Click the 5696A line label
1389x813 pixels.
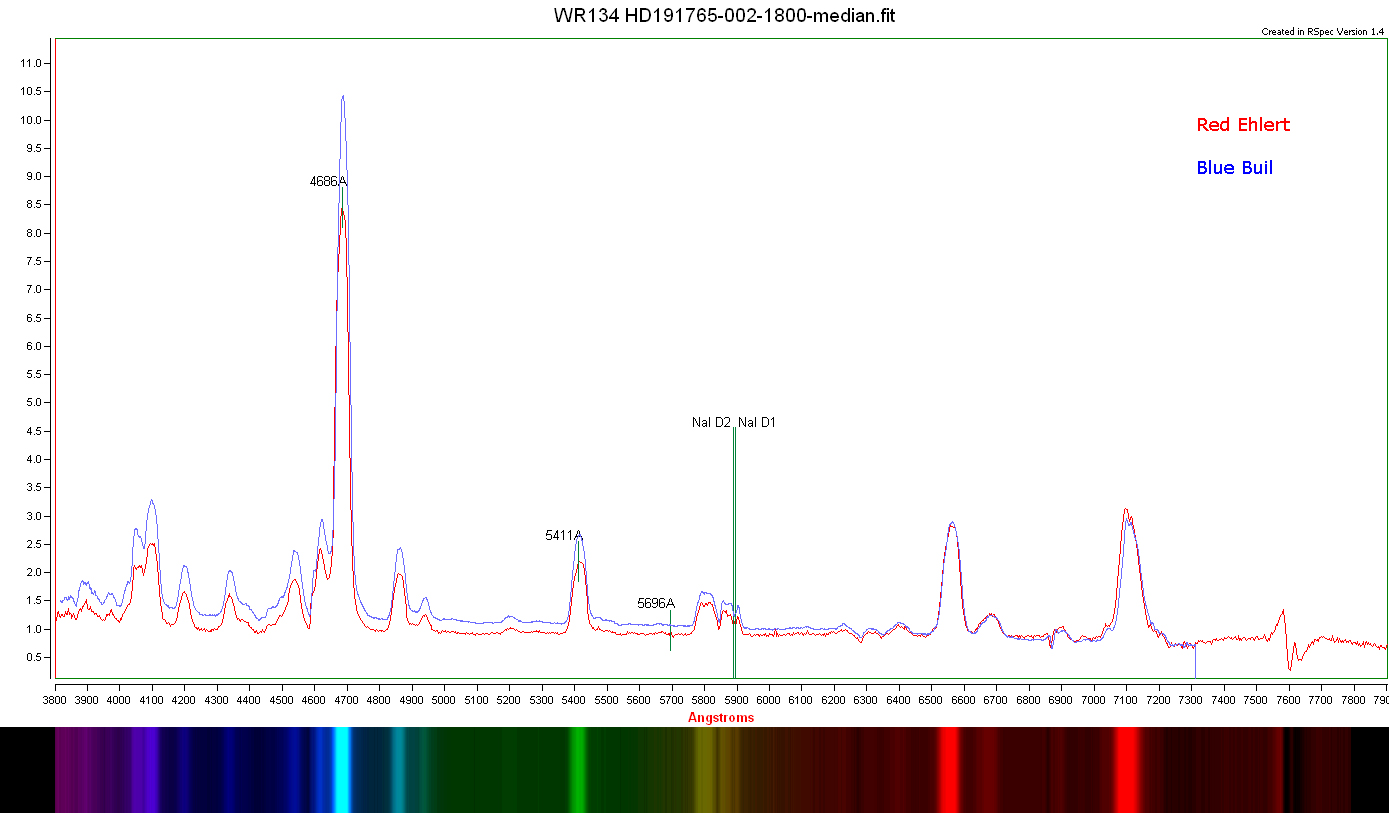click(x=656, y=604)
